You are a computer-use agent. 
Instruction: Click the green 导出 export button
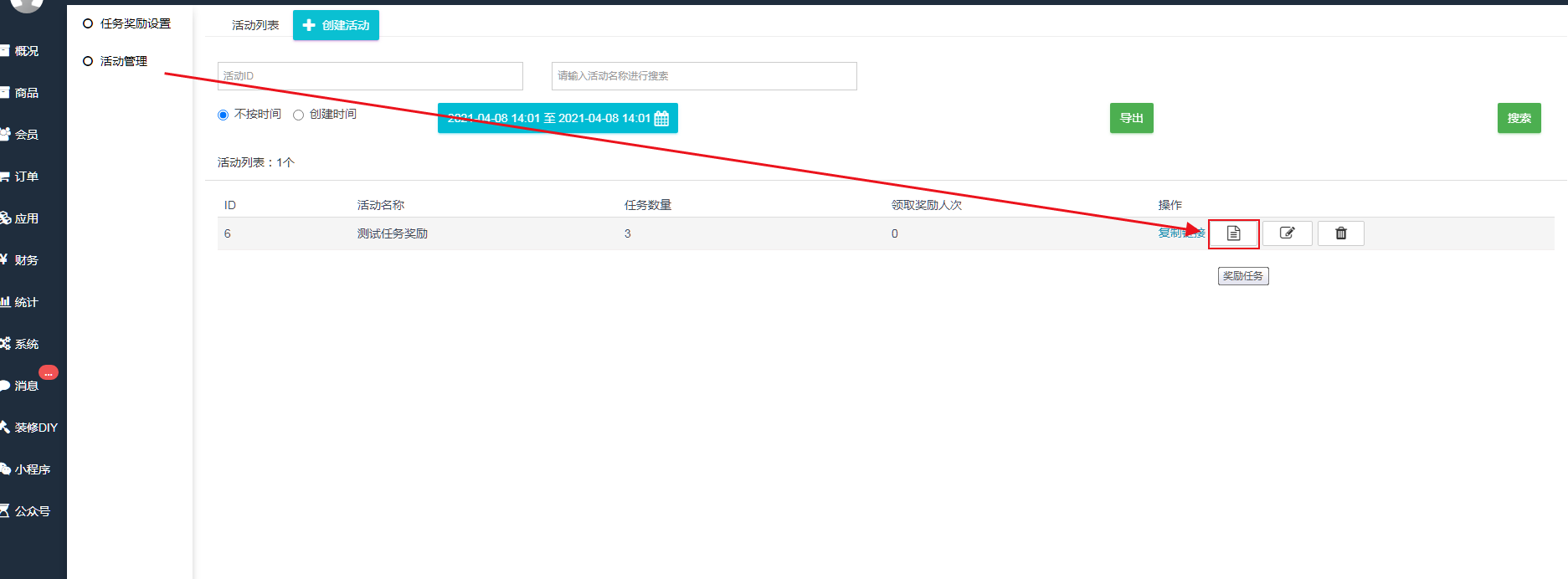click(1131, 118)
